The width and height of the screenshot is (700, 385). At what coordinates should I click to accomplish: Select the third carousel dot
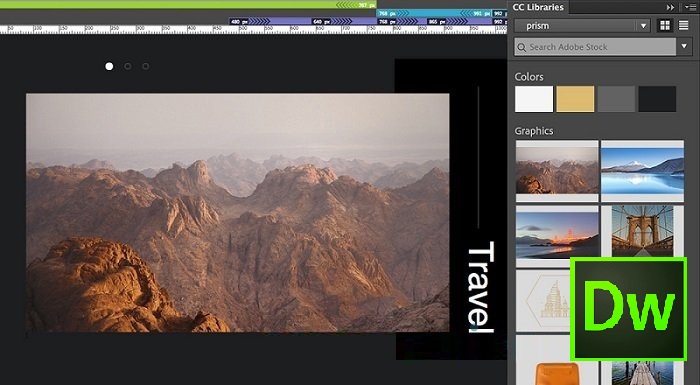[146, 67]
